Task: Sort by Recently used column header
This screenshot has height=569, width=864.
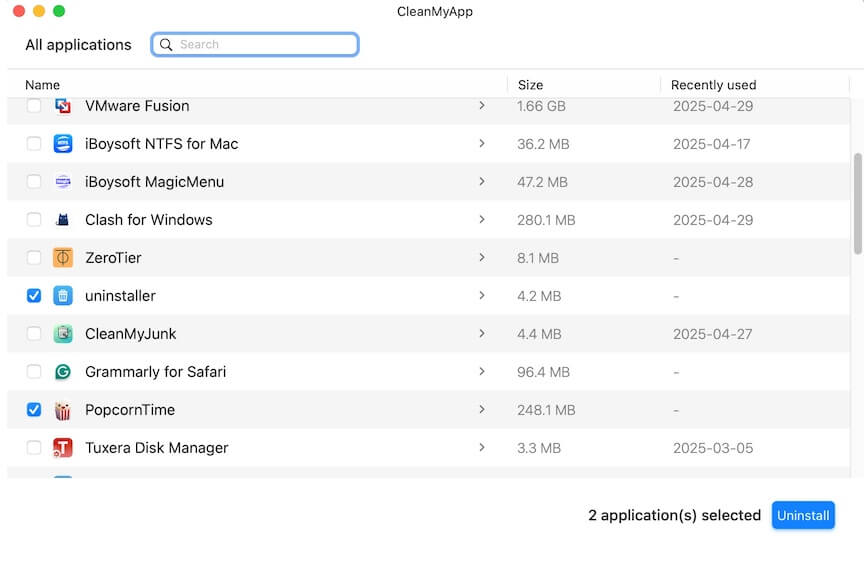Action: click(713, 85)
